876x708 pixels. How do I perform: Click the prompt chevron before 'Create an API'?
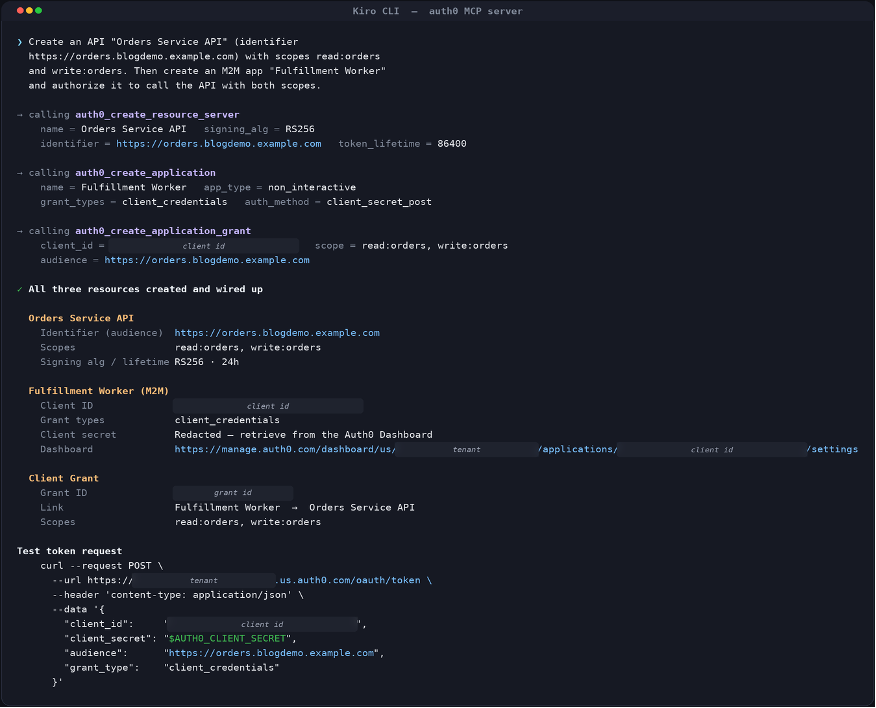pyautogui.click(x=20, y=42)
